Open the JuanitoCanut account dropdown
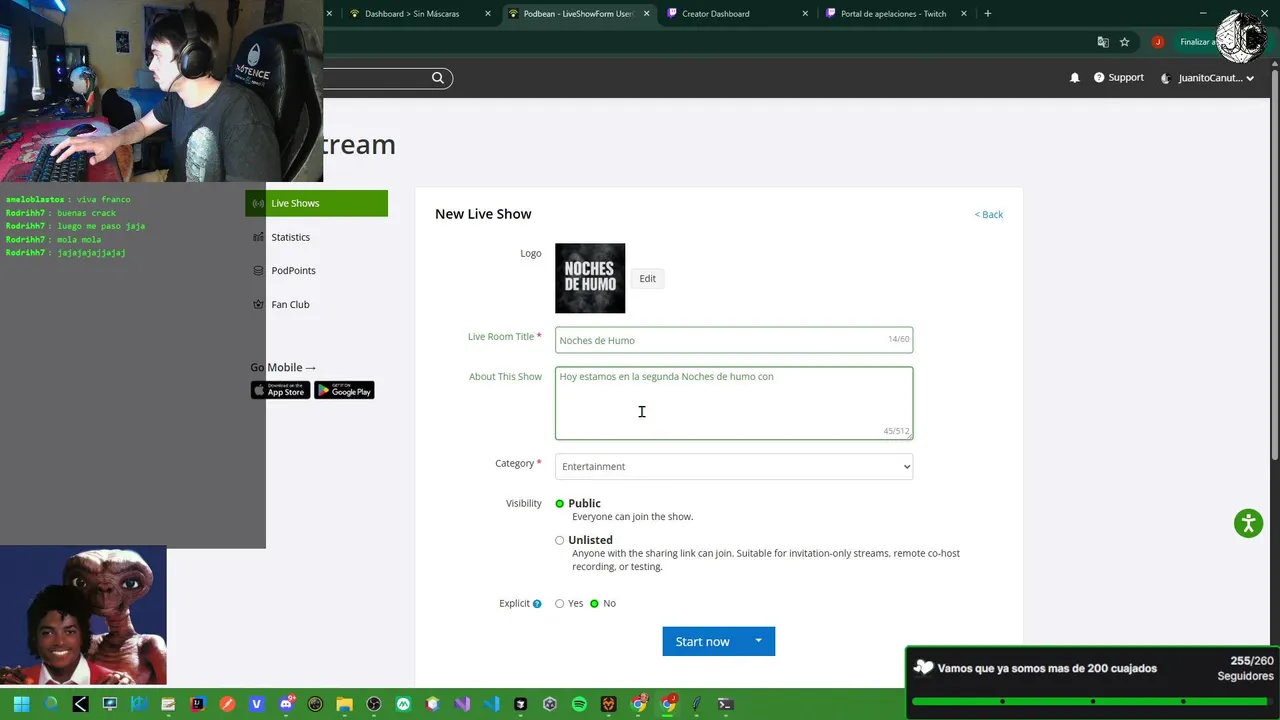The image size is (1280, 720). (x=1207, y=78)
